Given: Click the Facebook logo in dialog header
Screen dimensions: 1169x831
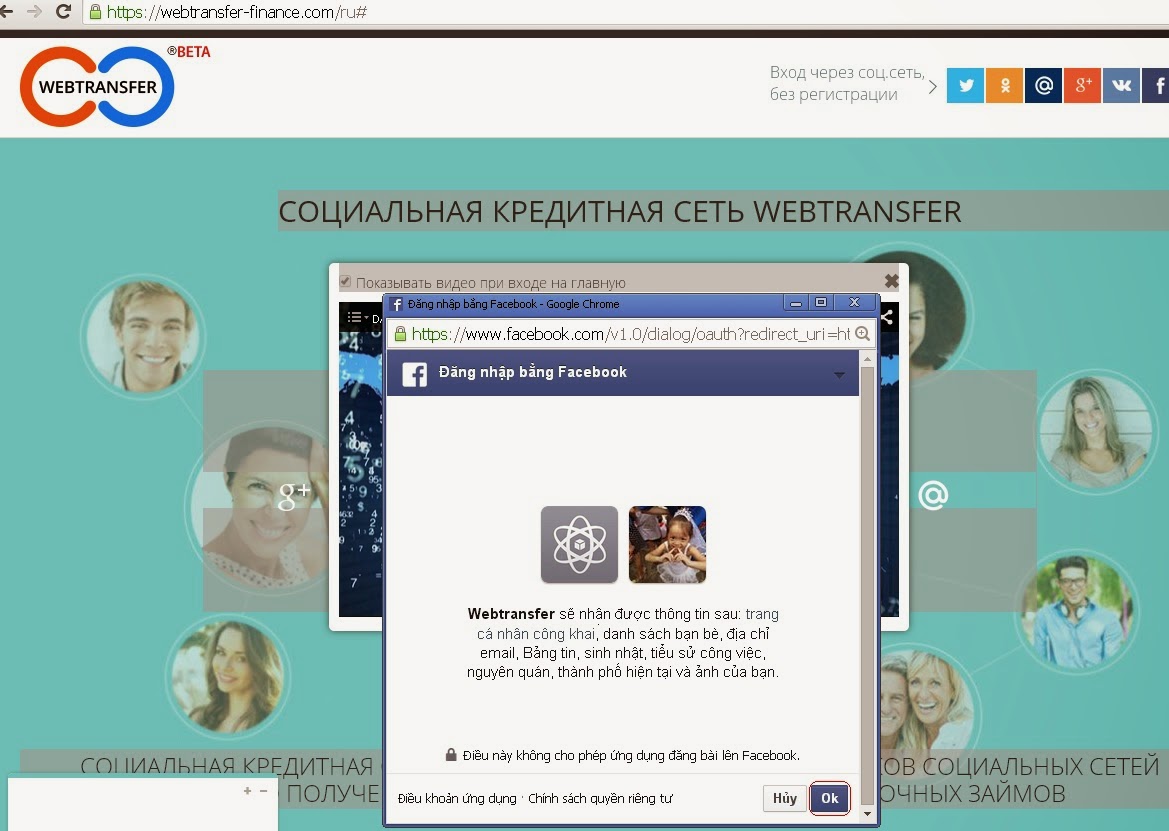Looking at the screenshot, I should (x=415, y=373).
